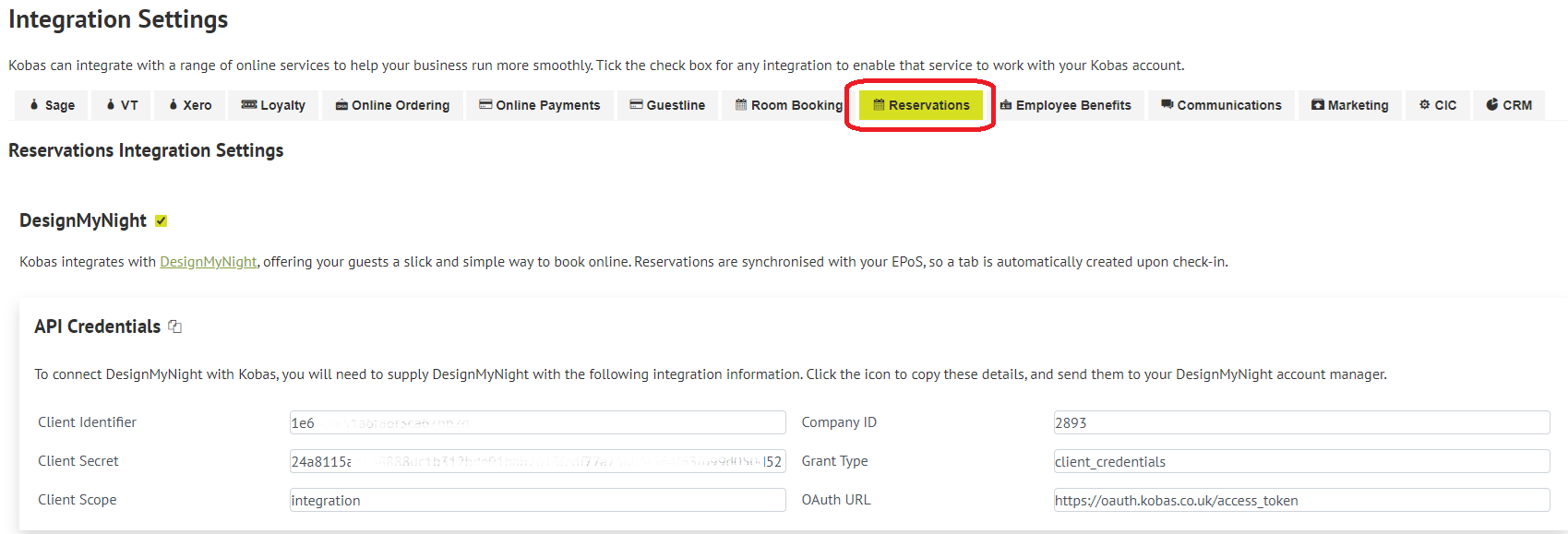
Task: Select the Company ID field
Action: coord(1301,422)
